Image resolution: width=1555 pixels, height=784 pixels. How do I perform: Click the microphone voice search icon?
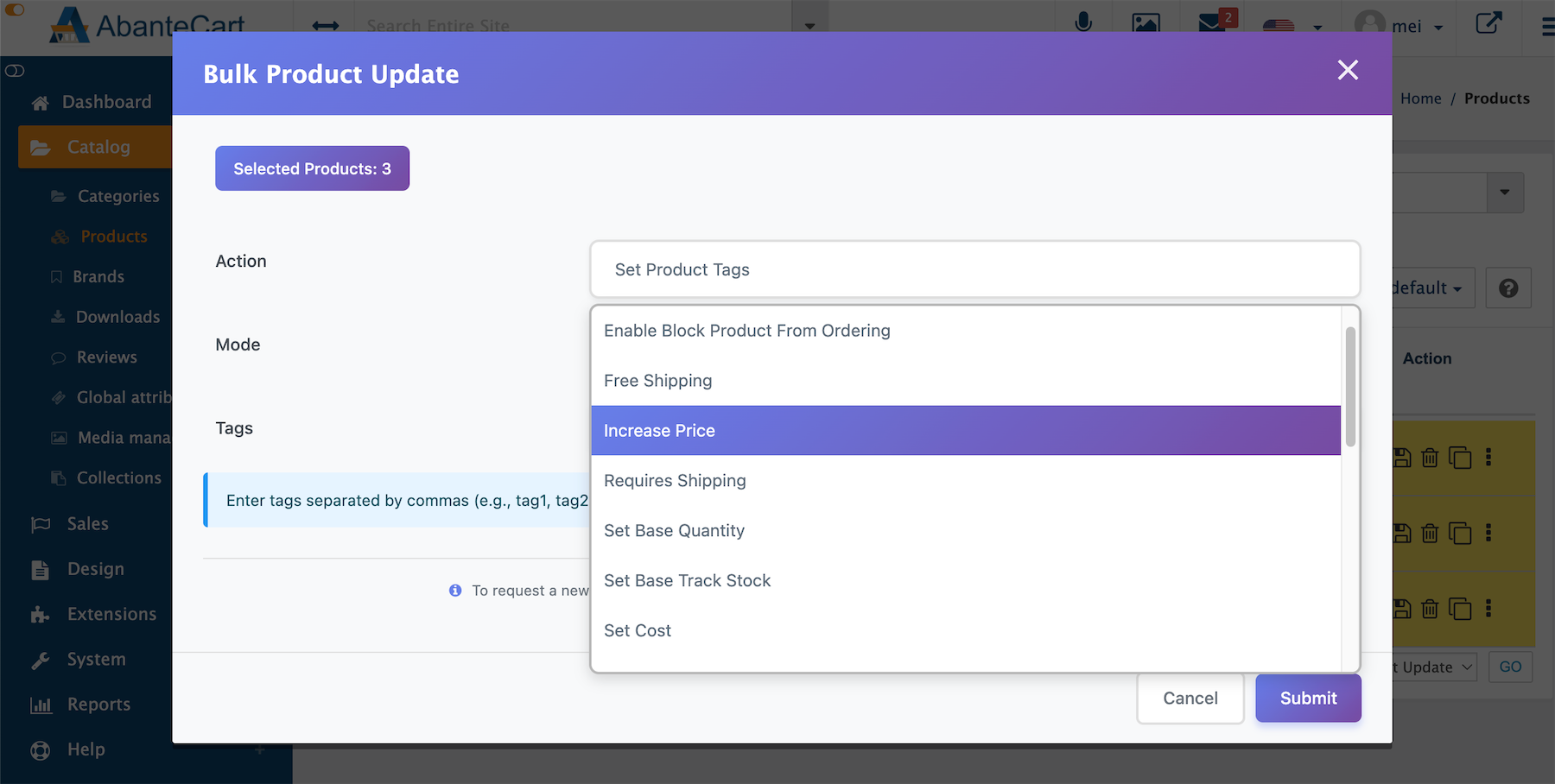pos(1082,22)
